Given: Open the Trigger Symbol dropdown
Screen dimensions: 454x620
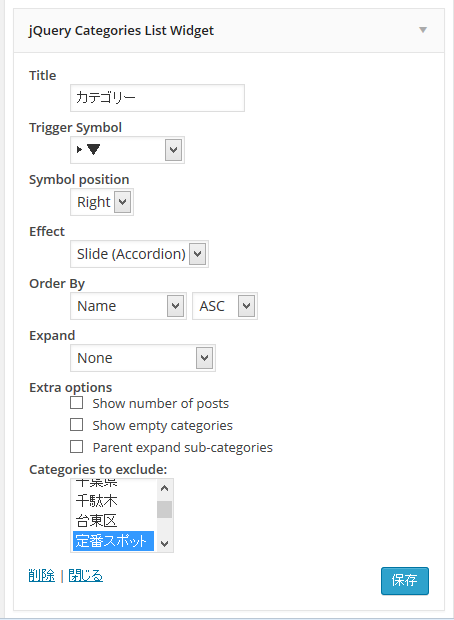Looking at the screenshot, I should [x=127, y=150].
